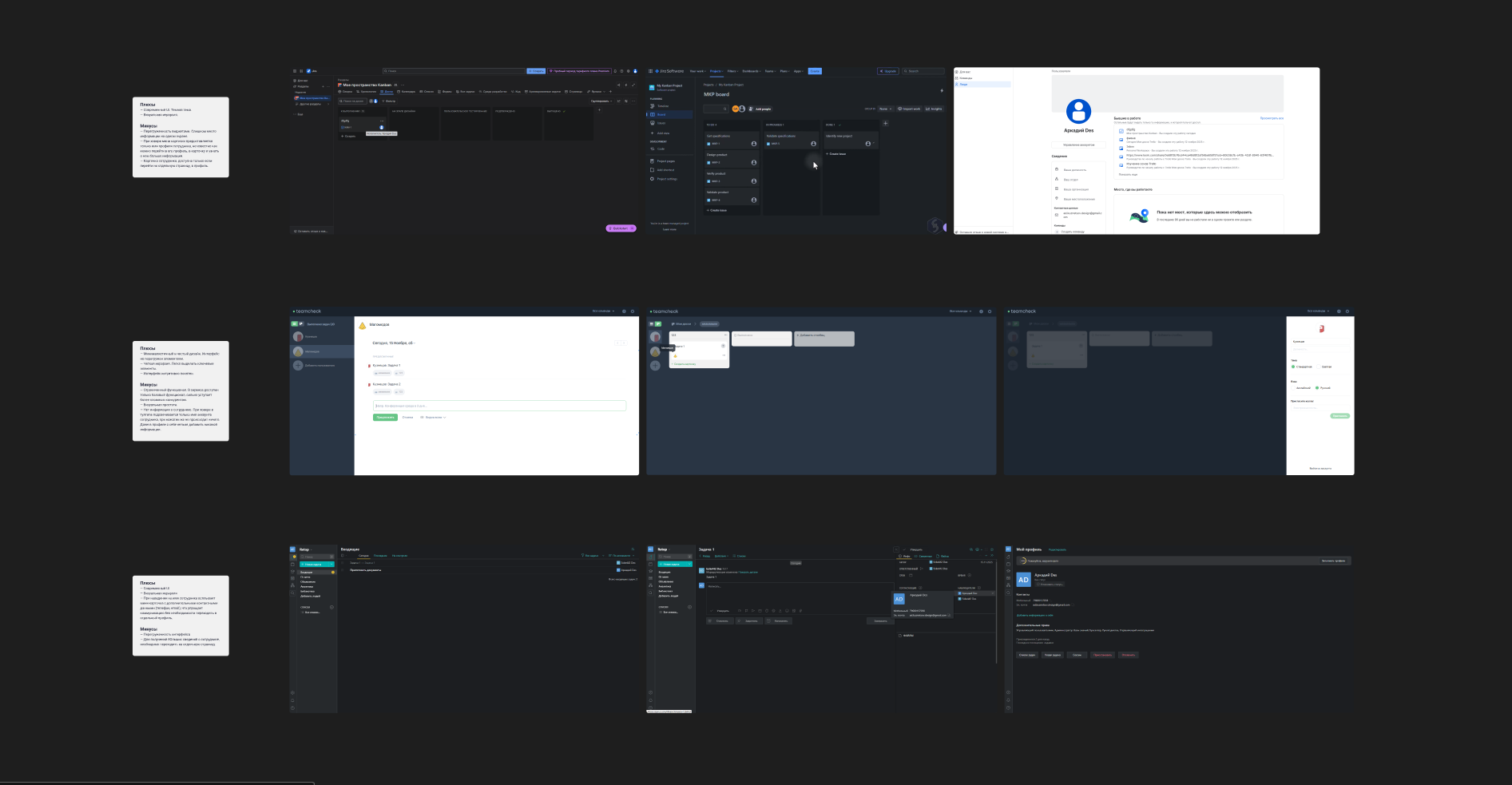Add a column with the plus icon on MKP board

885,124
